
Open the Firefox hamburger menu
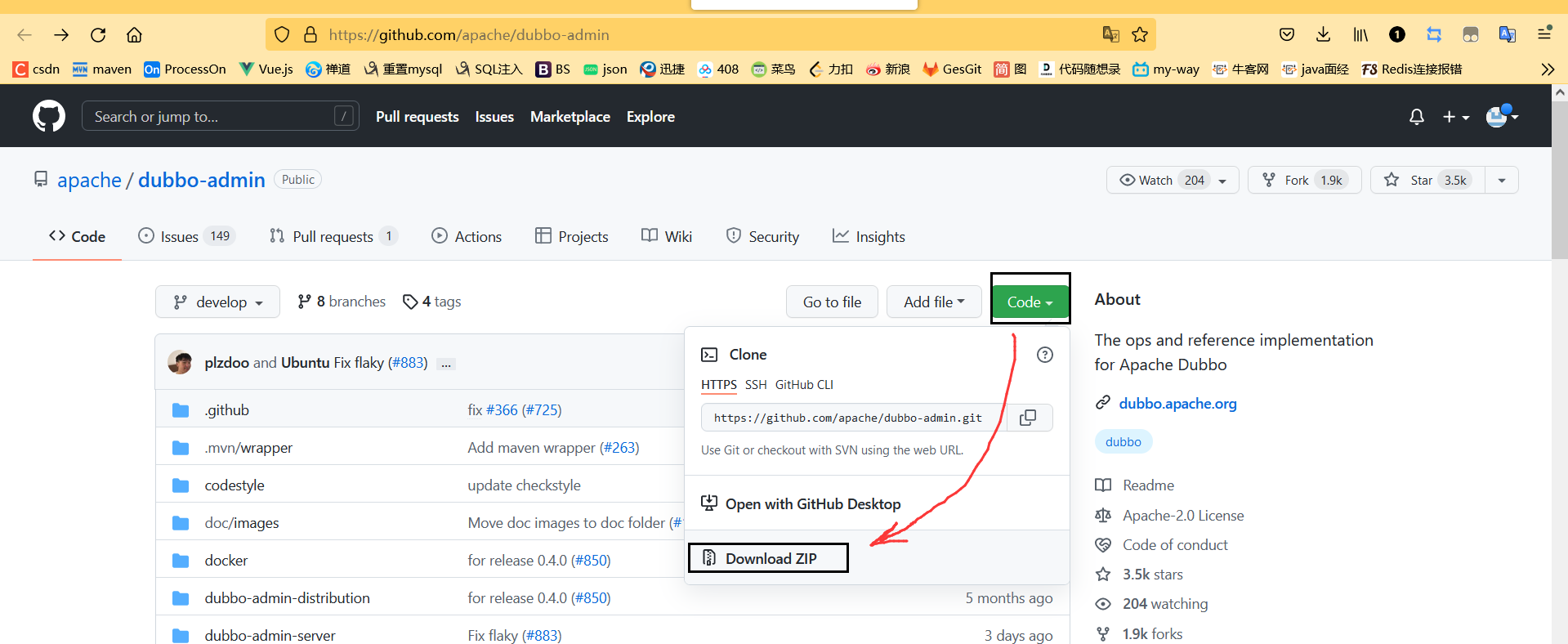(1544, 34)
